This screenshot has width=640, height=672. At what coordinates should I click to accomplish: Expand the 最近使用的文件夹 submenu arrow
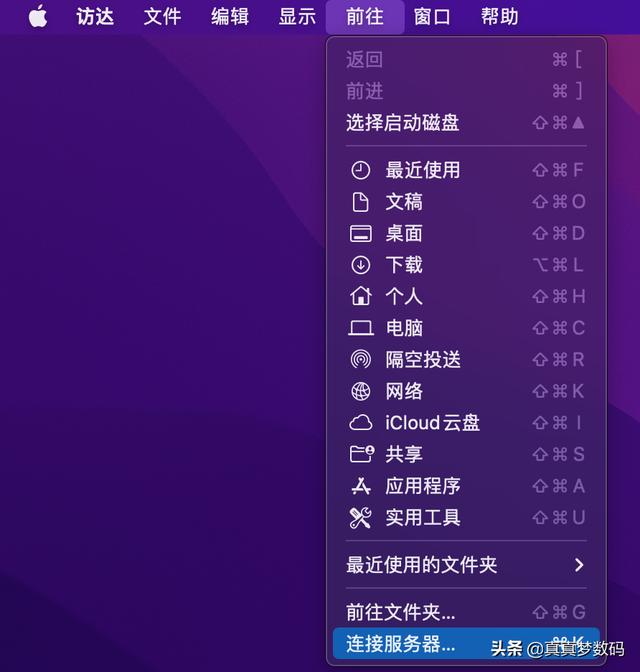[579, 565]
